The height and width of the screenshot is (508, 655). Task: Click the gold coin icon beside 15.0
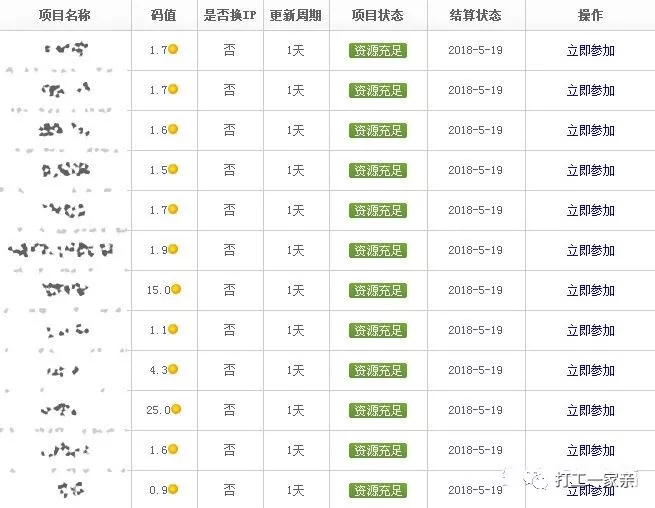tap(176, 290)
